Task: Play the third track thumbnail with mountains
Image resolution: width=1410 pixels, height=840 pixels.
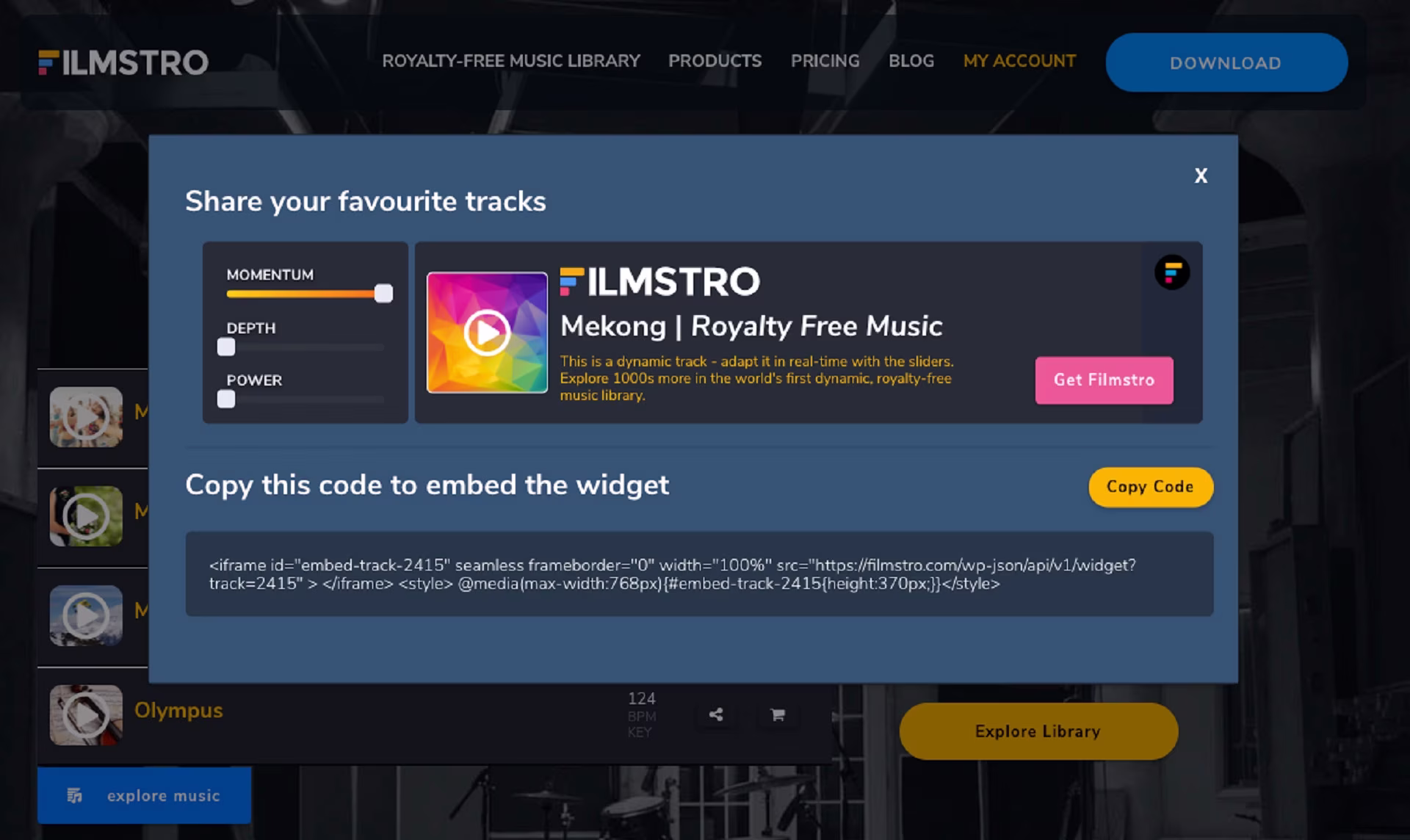Action: tap(86, 615)
